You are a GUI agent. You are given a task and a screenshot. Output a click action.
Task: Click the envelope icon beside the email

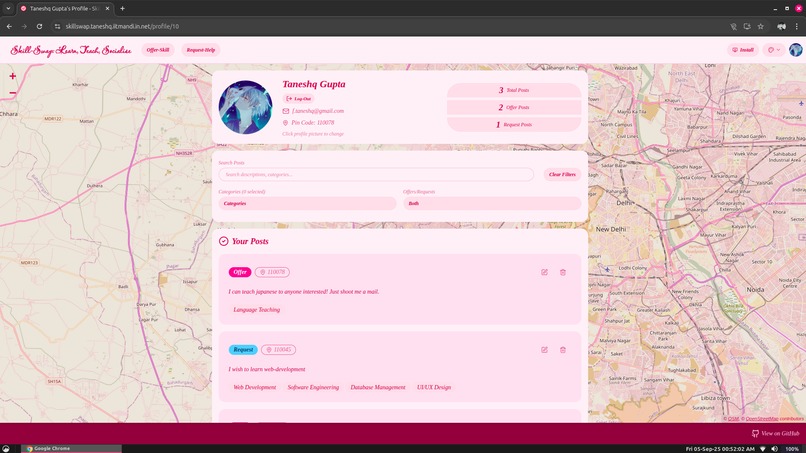(x=286, y=111)
